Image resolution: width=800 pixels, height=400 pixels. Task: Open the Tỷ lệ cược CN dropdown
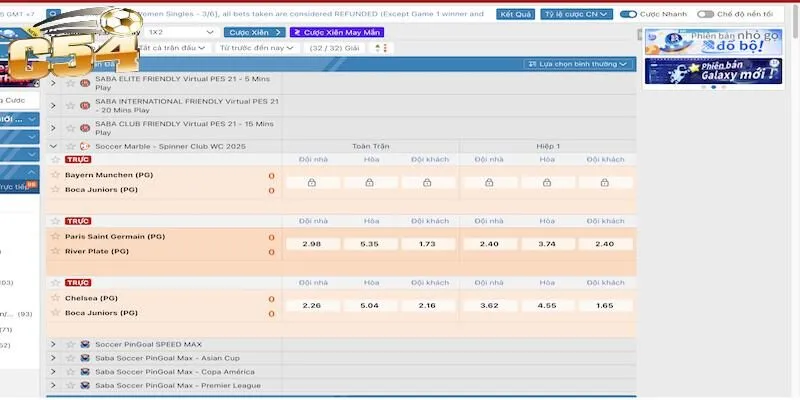tap(577, 15)
